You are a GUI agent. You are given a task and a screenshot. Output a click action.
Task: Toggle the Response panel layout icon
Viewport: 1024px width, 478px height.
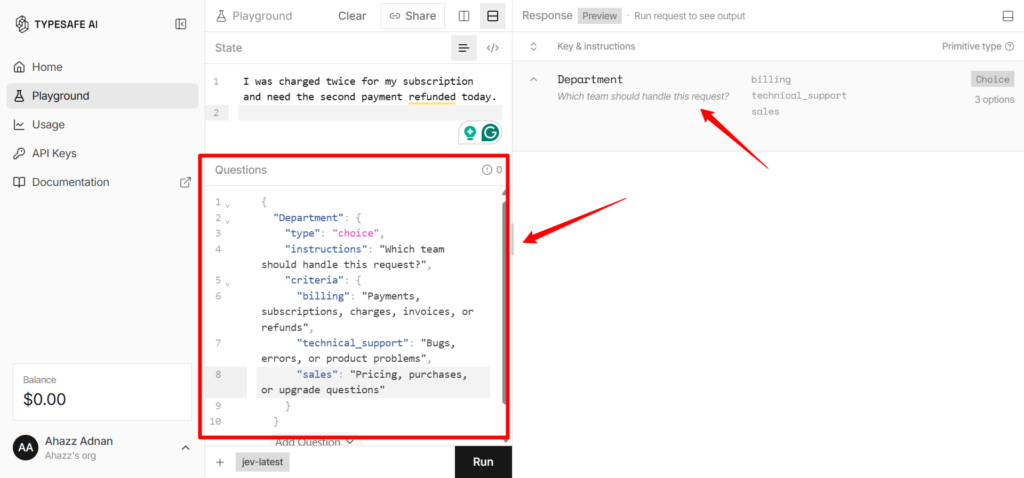point(1008,16)
